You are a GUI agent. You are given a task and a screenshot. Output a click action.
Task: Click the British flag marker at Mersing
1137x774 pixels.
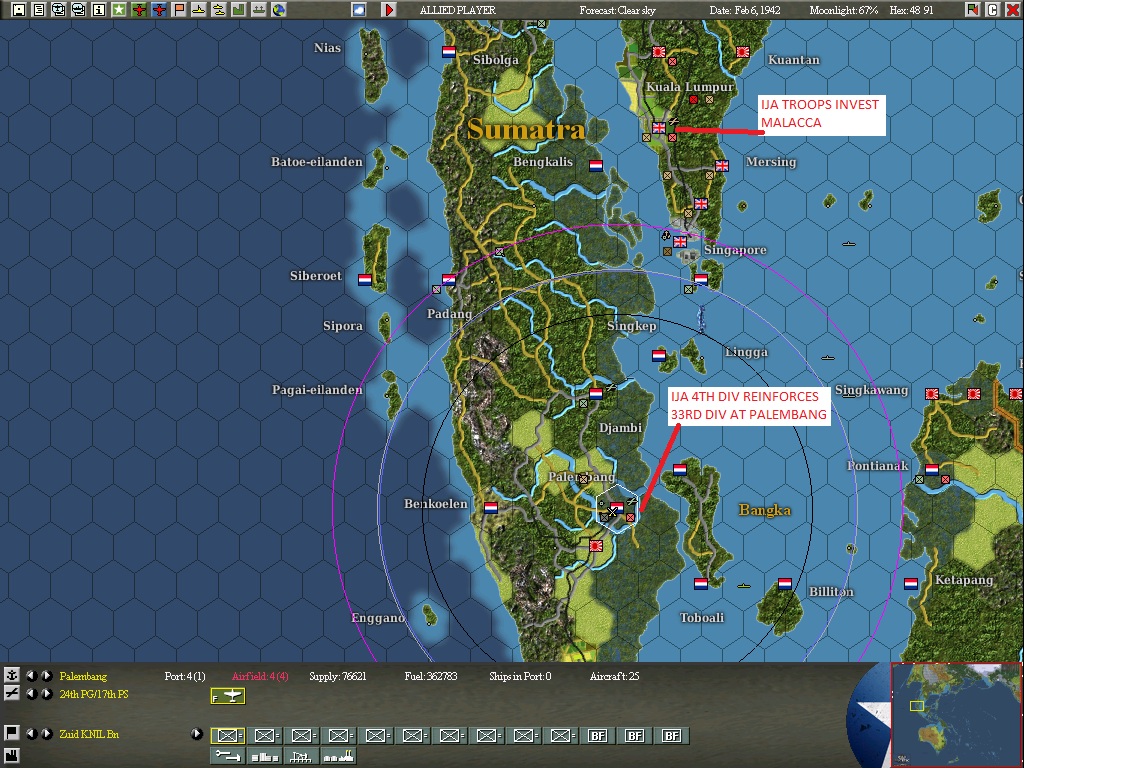click(x=722, y=165)
